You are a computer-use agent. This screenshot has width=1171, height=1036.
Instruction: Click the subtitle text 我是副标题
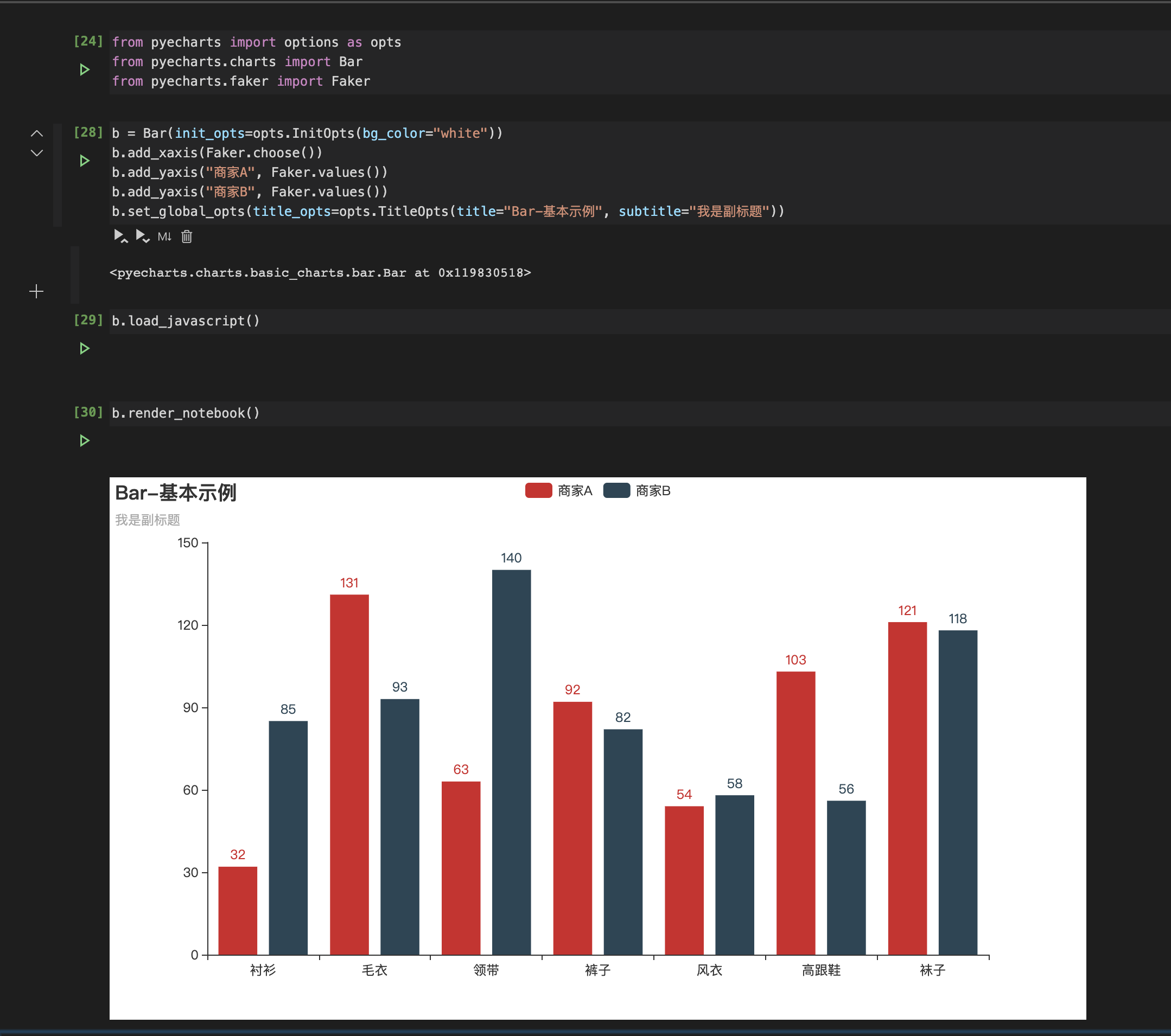click(148, 520)
